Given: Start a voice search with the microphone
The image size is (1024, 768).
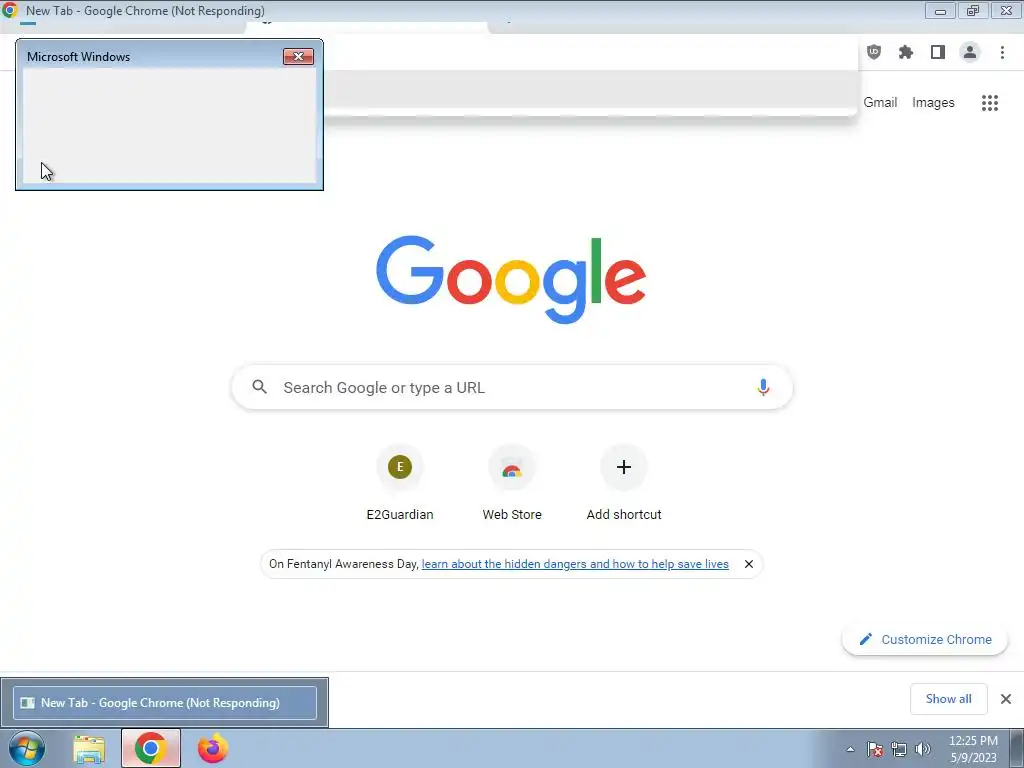Looking at the screenshot, I should (x=763, y=387).
